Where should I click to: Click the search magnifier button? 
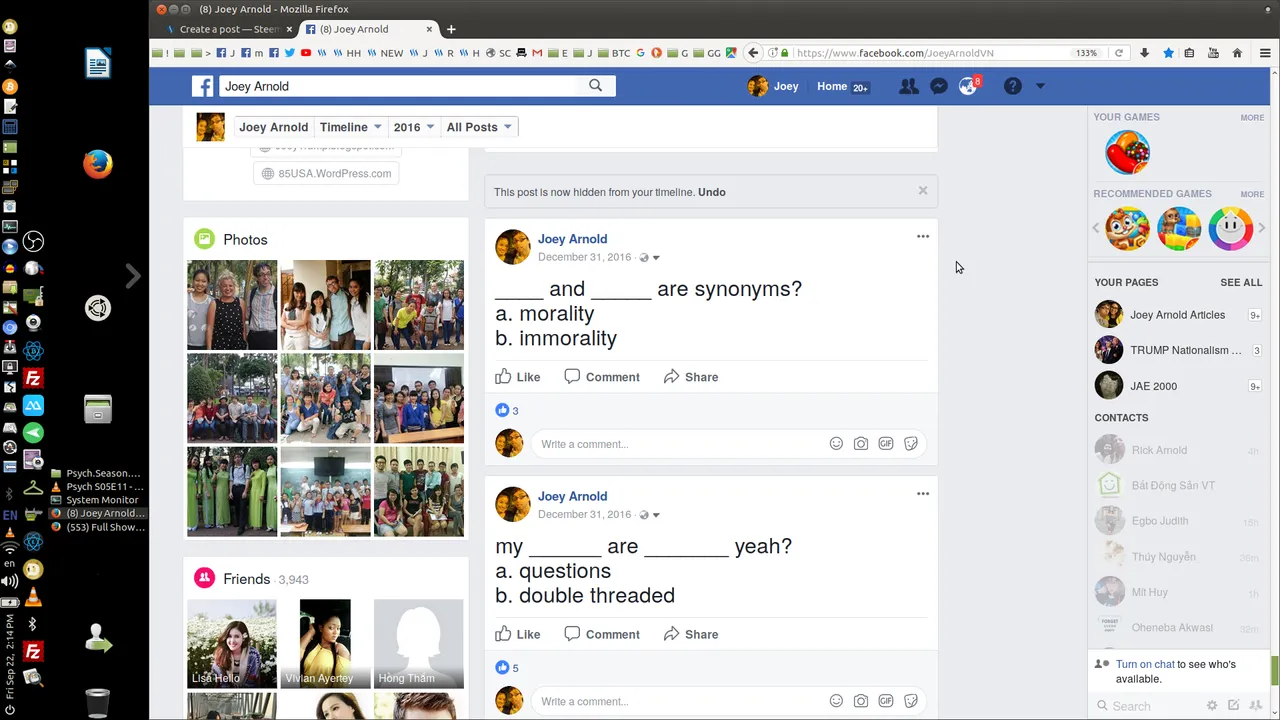(596, 86)
